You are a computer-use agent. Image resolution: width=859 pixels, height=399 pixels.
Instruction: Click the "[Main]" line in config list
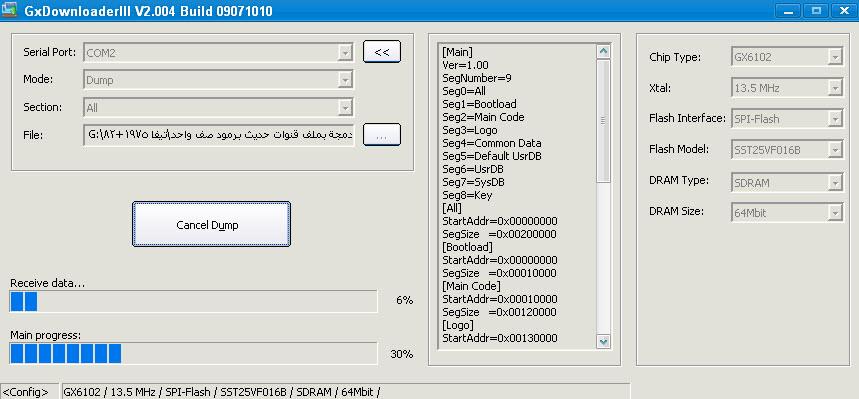[x=457, y=52]
